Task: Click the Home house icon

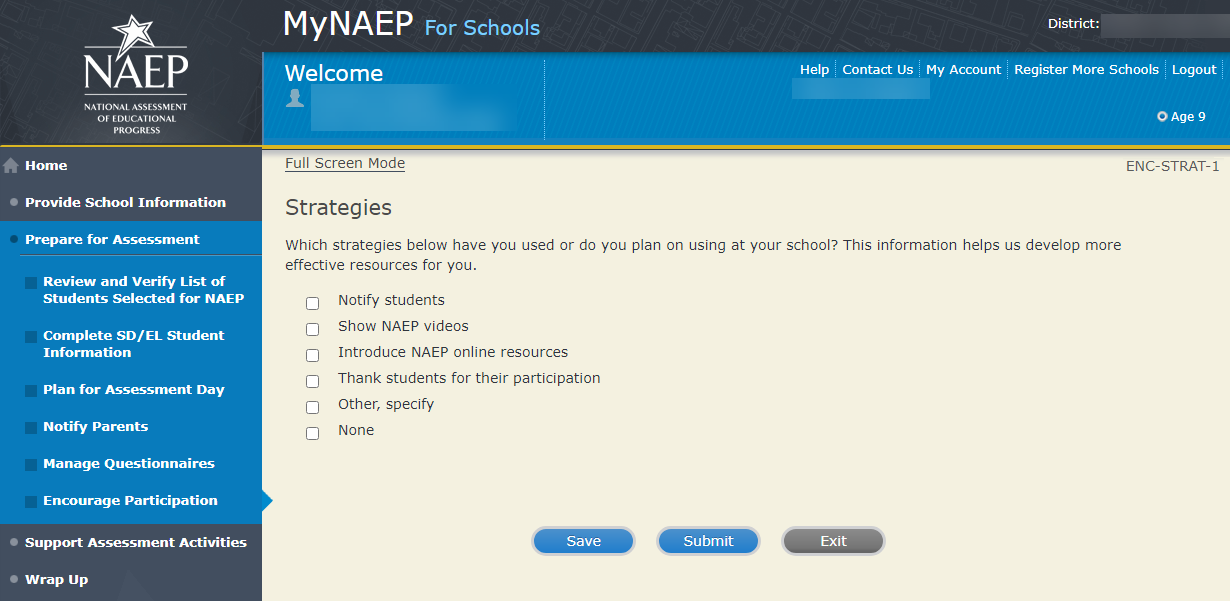Action: (11, 166)
